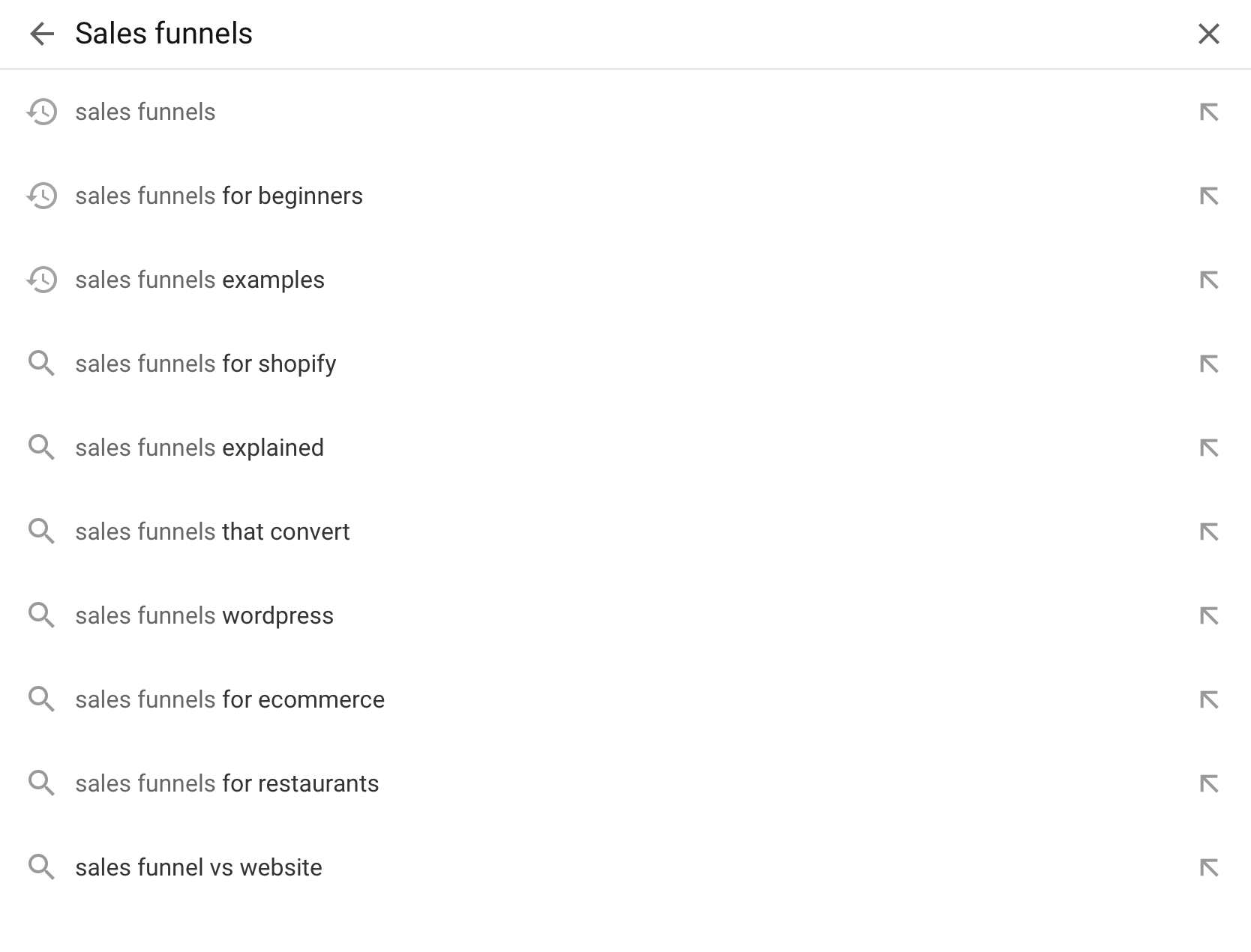Search for 'sales funnels that convert'

pyautogui.click(x=212, y=532)
